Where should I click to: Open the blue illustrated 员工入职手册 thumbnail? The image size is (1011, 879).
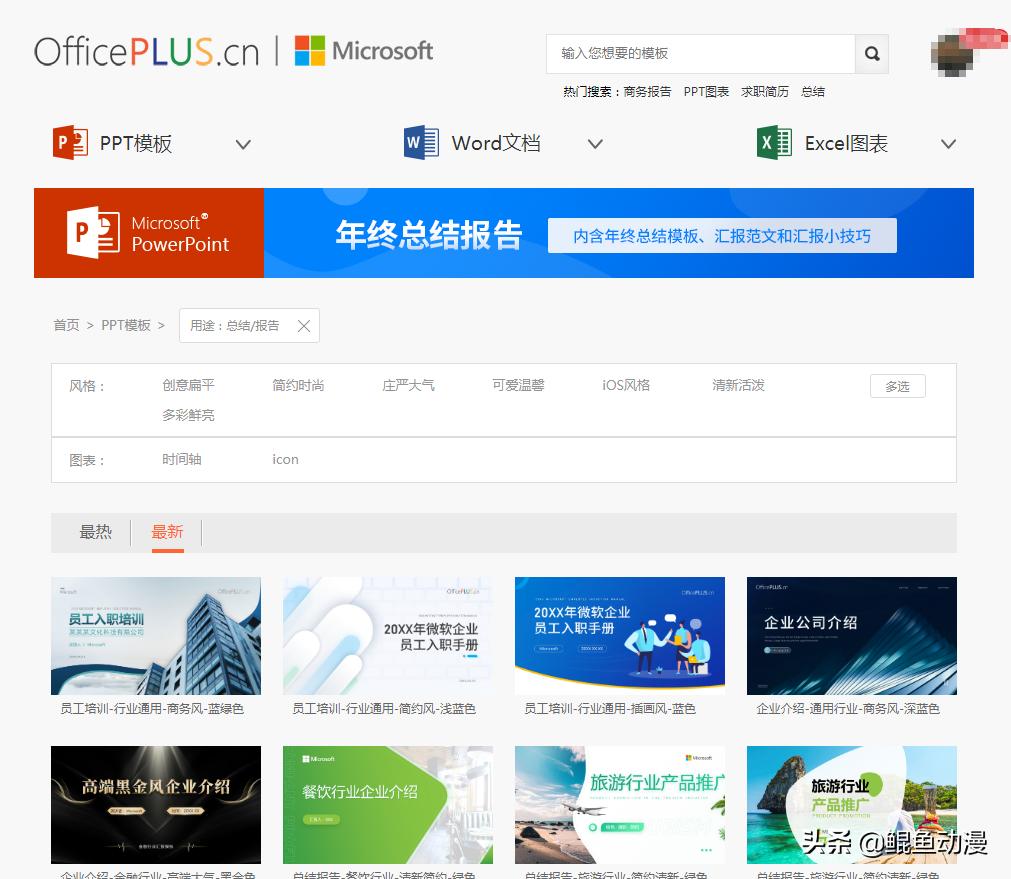620,636
